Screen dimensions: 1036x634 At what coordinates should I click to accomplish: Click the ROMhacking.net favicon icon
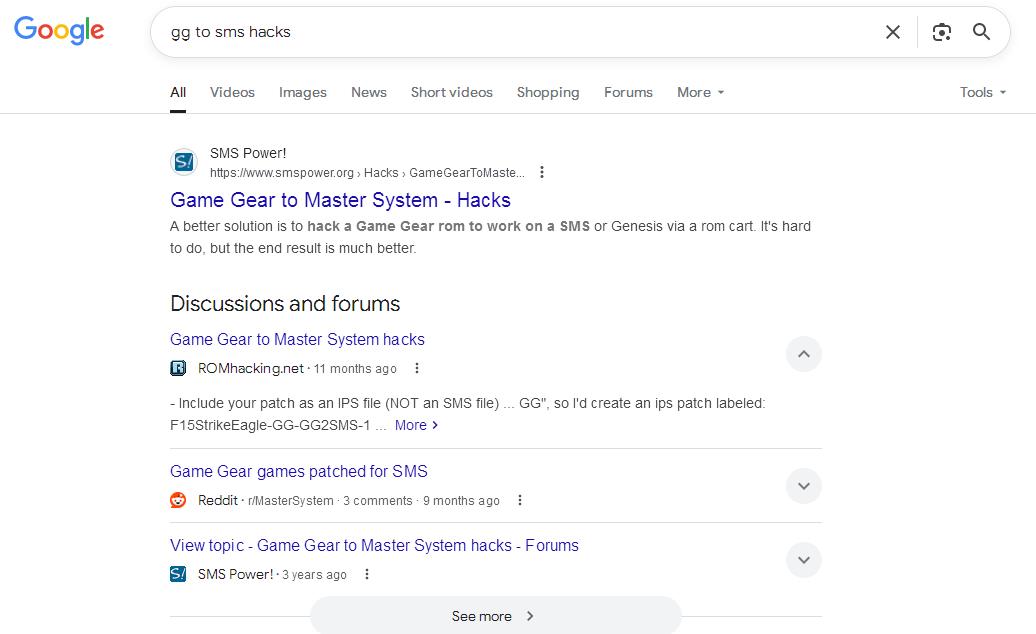(178, 368)
